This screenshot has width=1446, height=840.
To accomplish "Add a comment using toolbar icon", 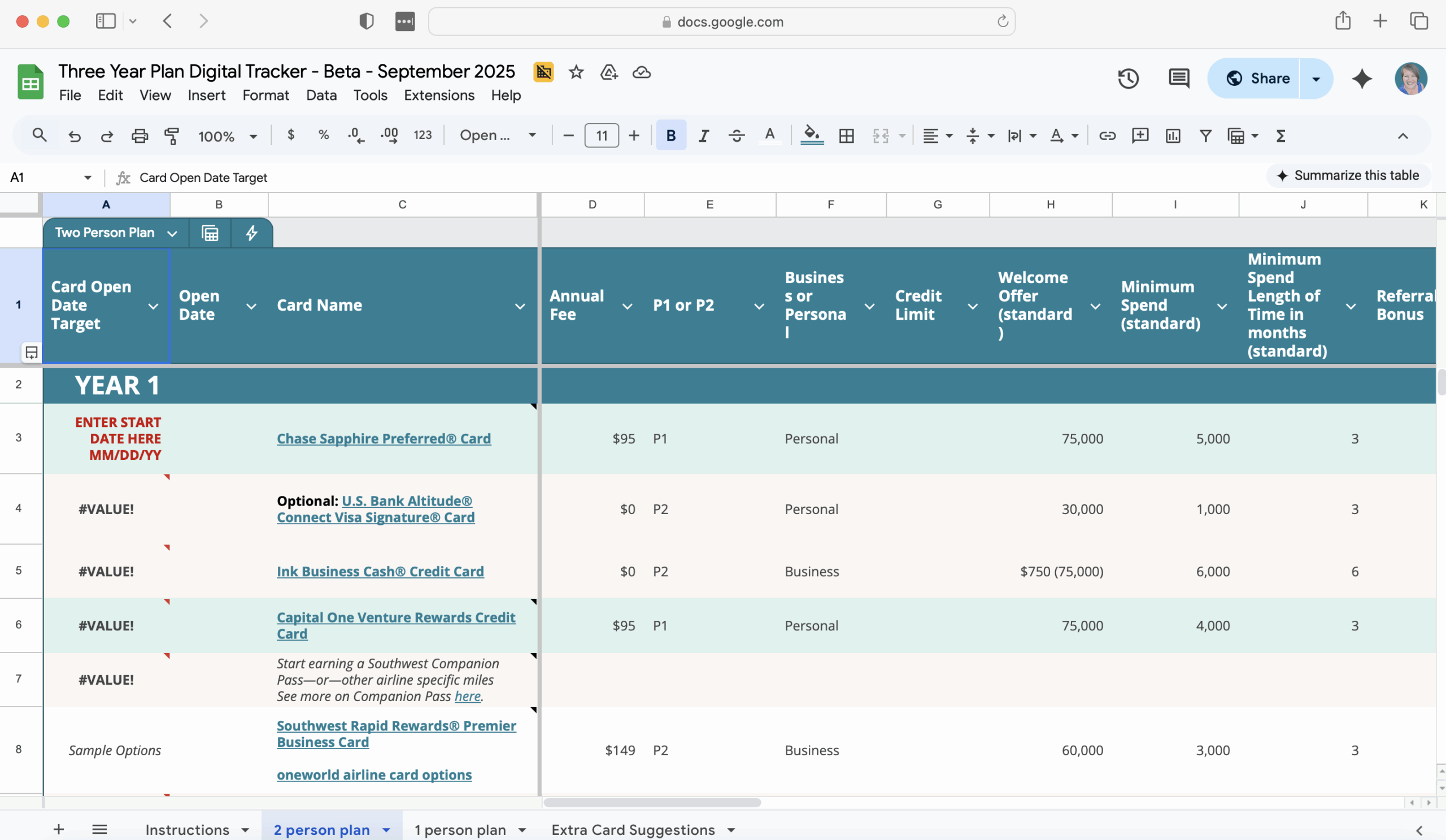I will click(1140, 136).
